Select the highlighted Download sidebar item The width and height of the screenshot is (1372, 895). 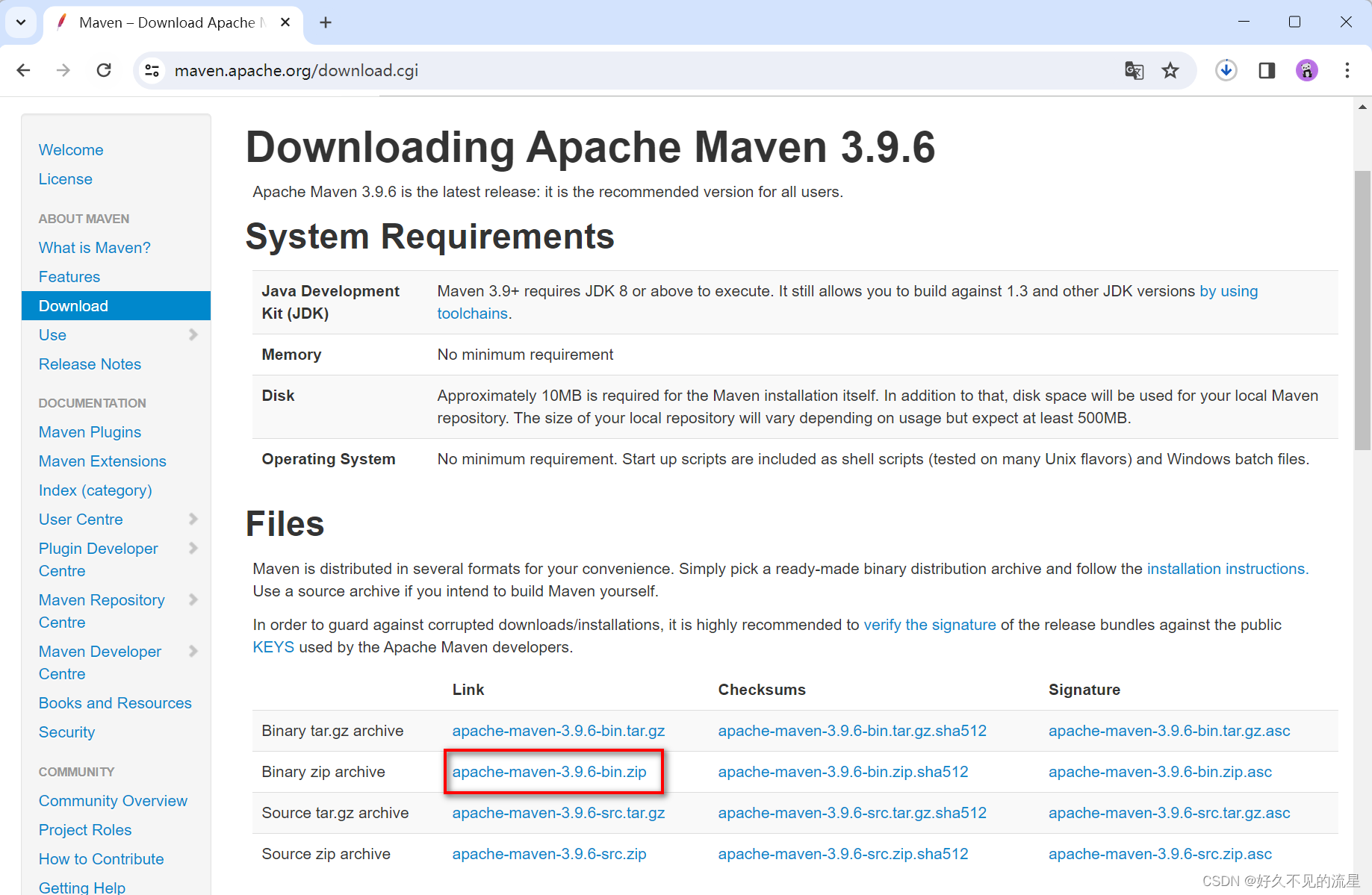[116, 306]
